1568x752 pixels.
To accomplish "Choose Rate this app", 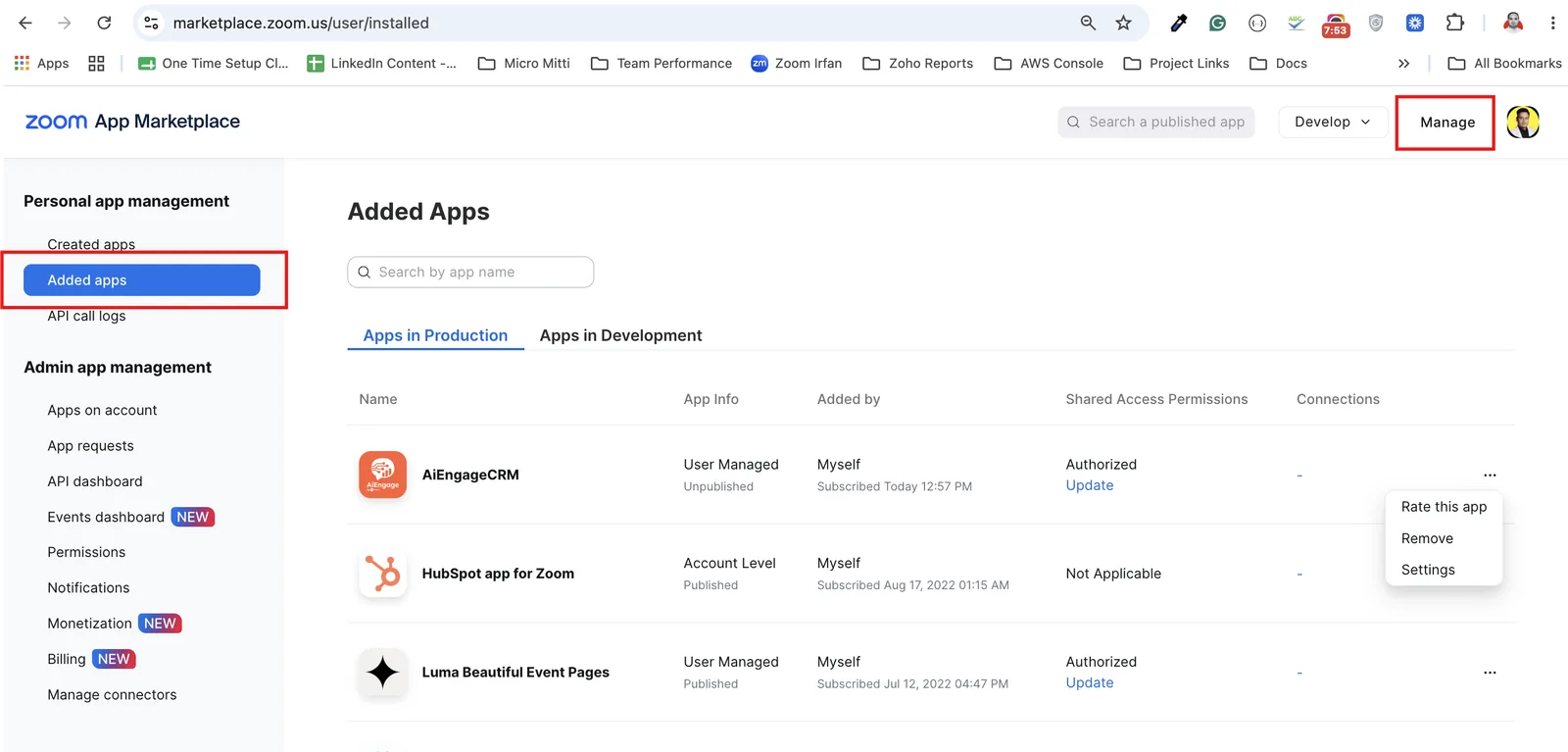I will 1444,507.
